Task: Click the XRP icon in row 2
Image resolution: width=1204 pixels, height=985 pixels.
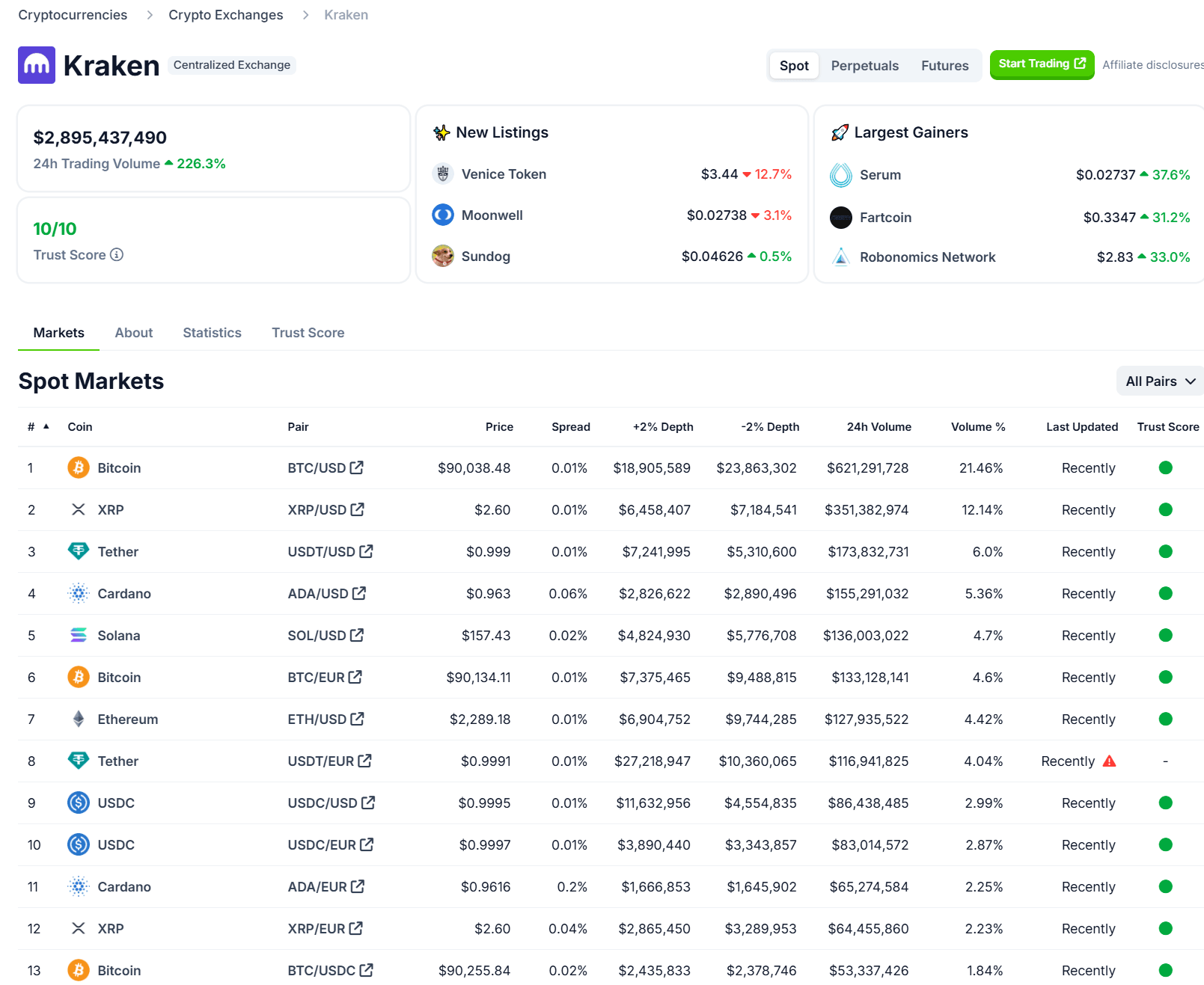Action: point(79,509)
